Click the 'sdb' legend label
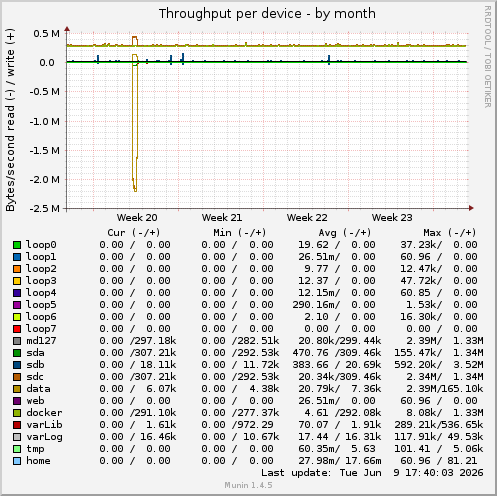This screenshot has width=497, height=496. pos(35,365)
